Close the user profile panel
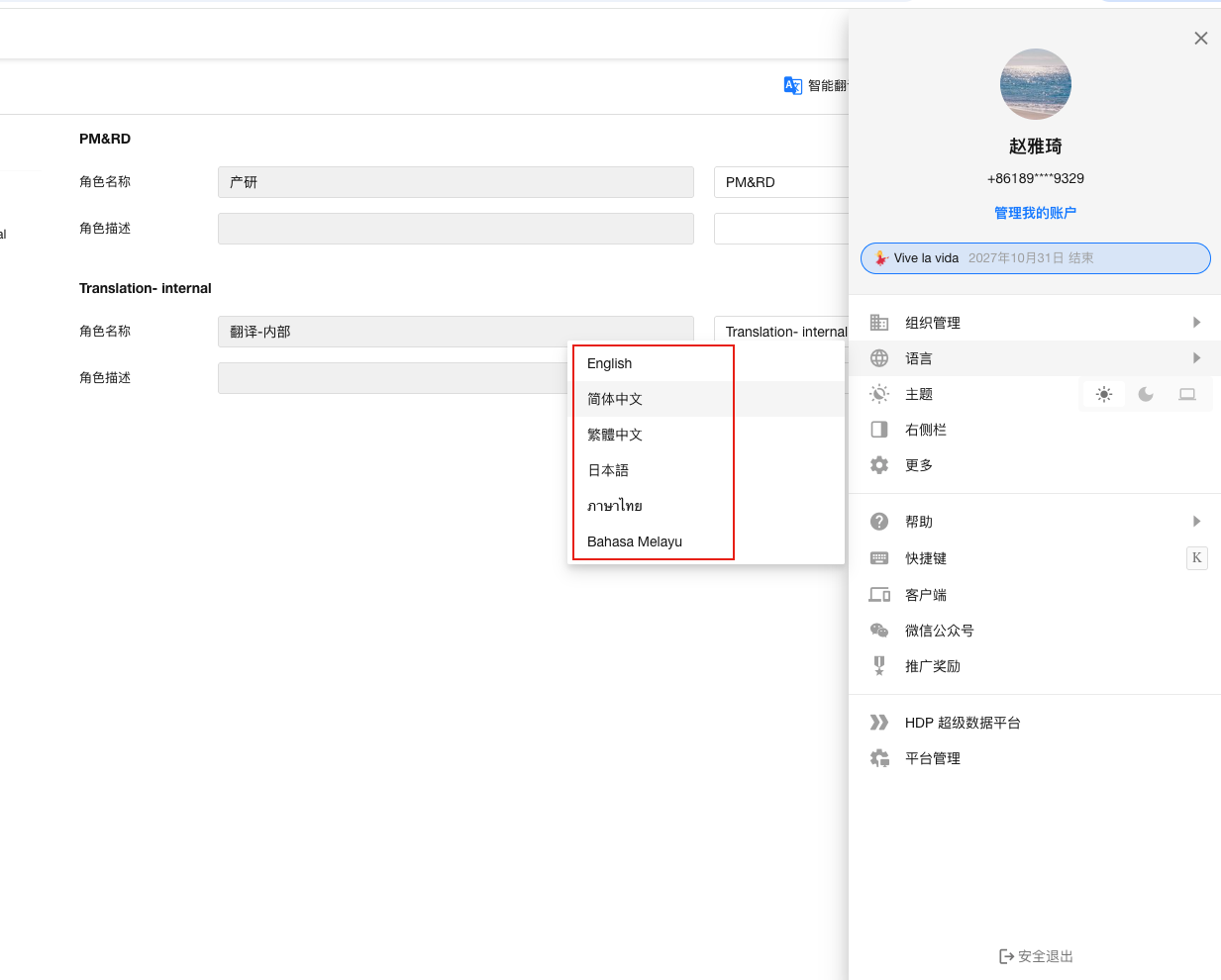 1201,39
